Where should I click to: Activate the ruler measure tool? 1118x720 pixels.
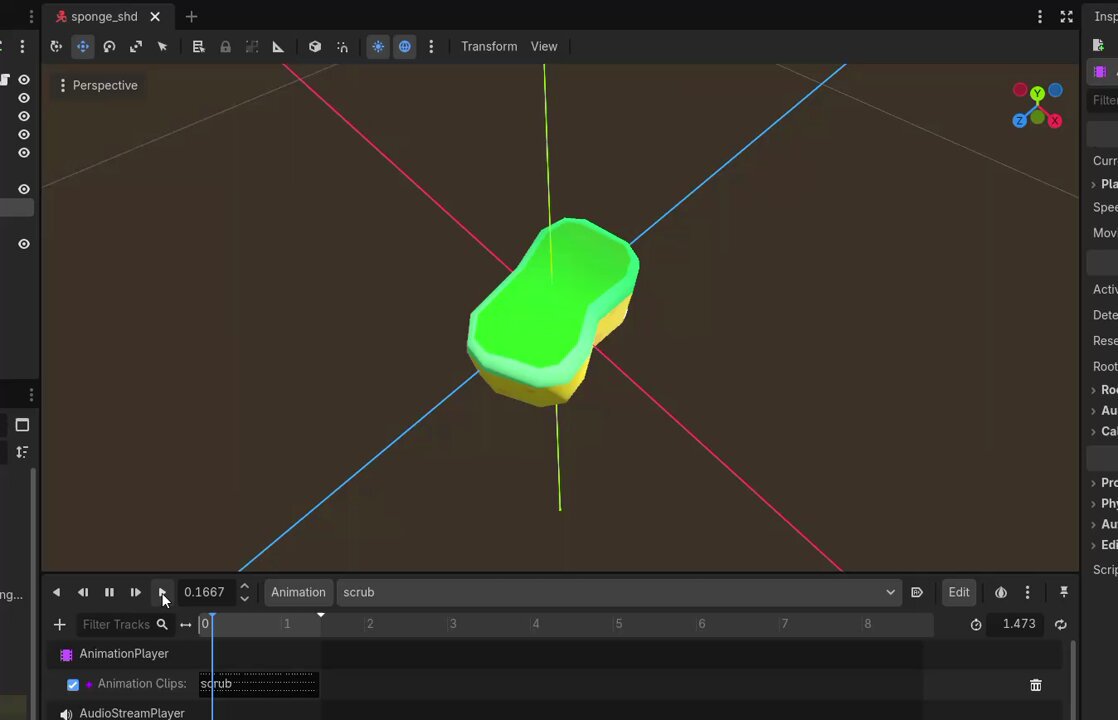[278, 46]
